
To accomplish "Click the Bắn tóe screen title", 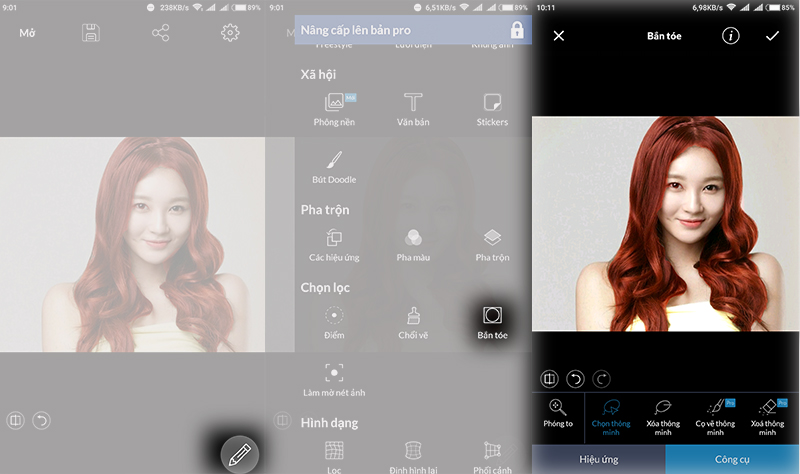I will [664, 36].
